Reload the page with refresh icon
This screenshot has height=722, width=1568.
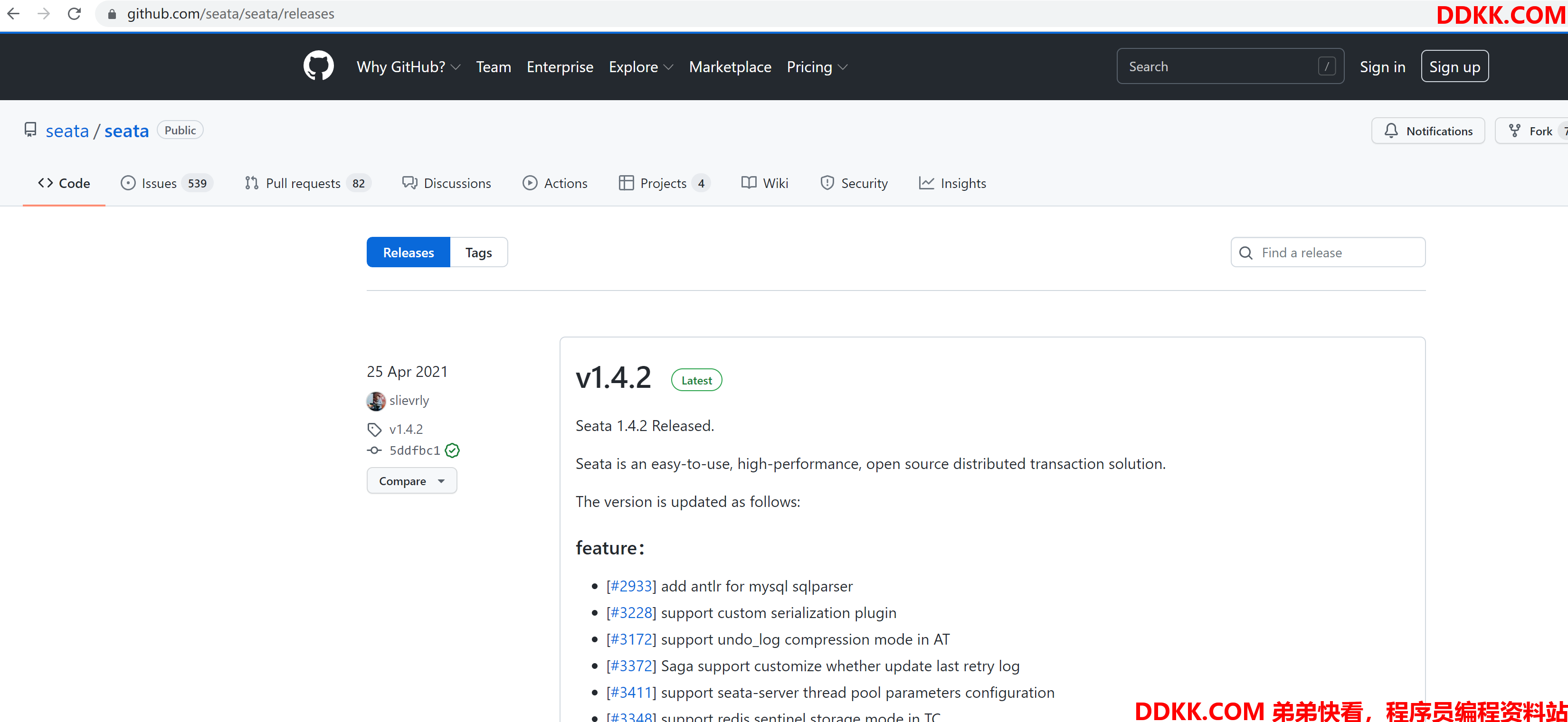point(74,13)
